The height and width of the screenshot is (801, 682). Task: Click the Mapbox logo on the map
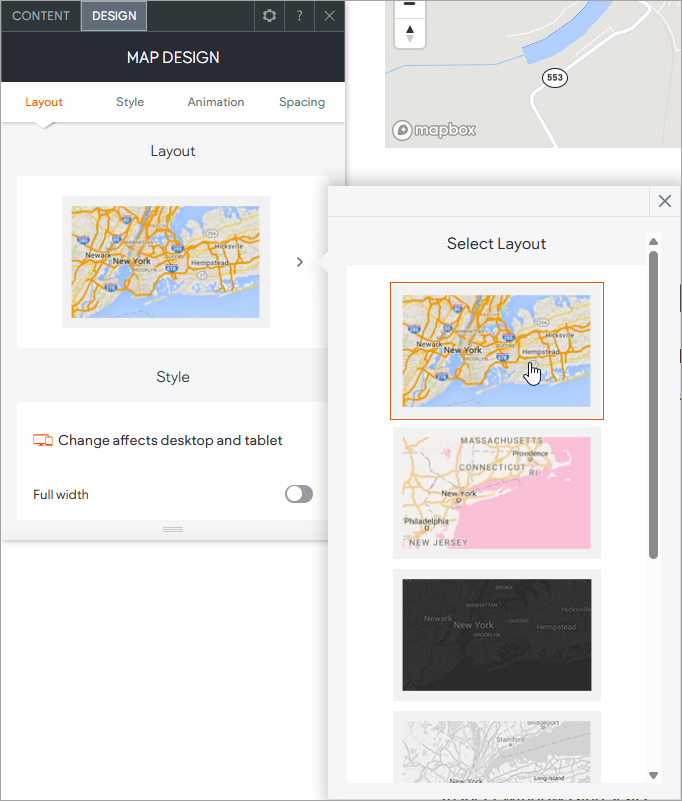[x=434, y=130]
